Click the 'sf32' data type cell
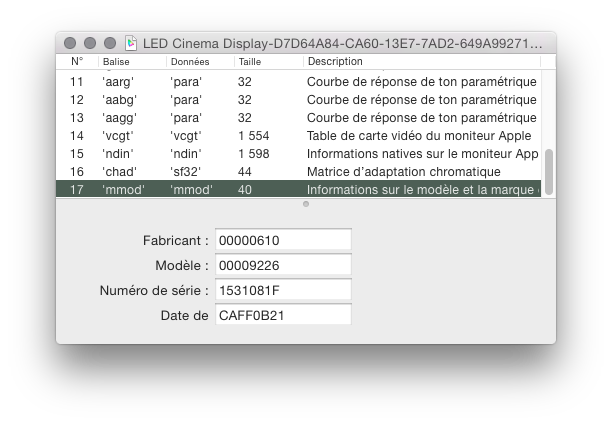 pos(185,172)
